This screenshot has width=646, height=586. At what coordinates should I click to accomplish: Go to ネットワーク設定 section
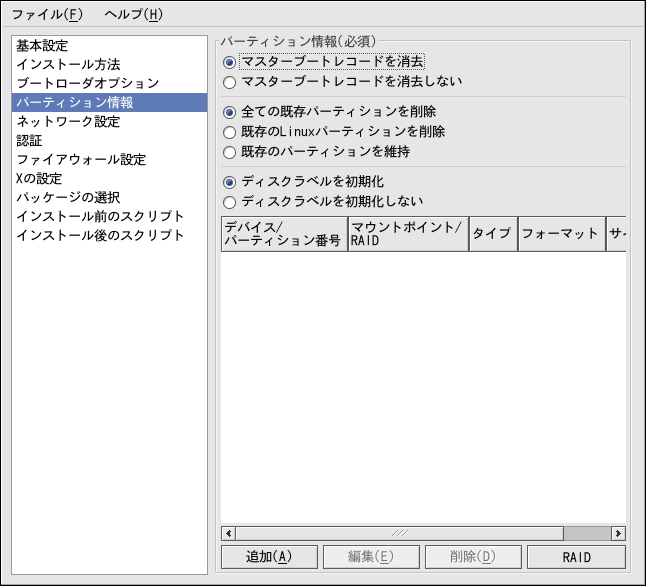coord(68,121)
